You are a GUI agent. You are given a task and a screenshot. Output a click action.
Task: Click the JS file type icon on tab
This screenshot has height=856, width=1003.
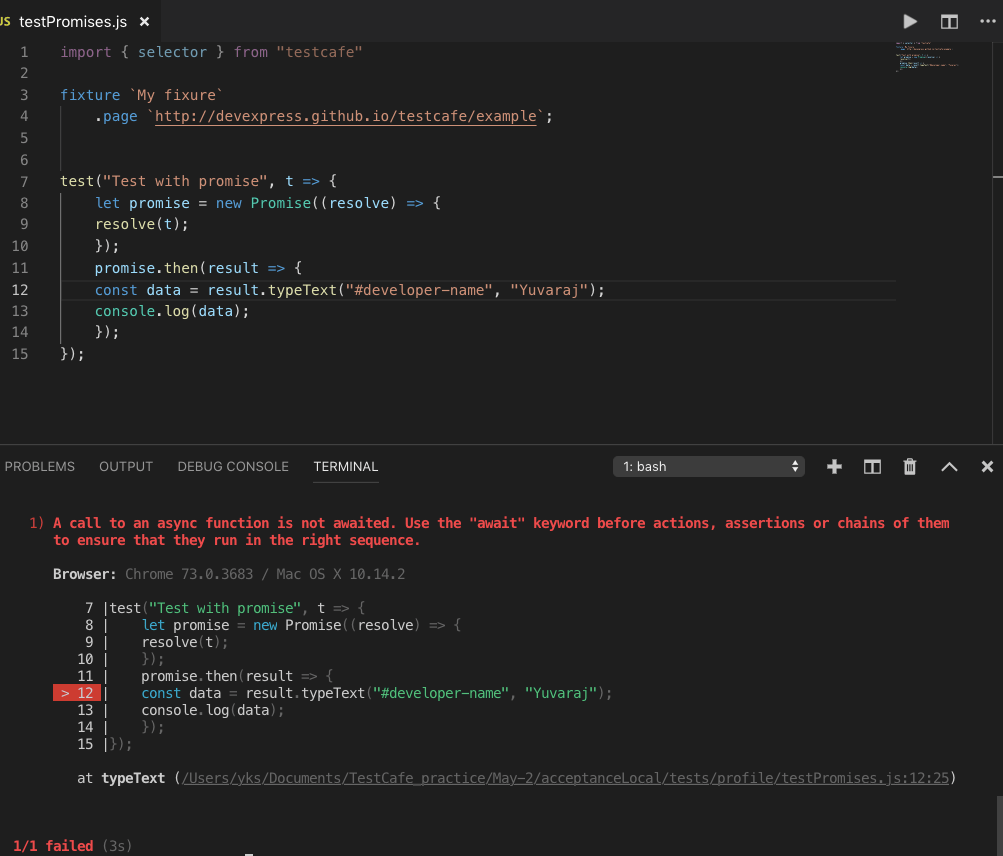(5, 22)
